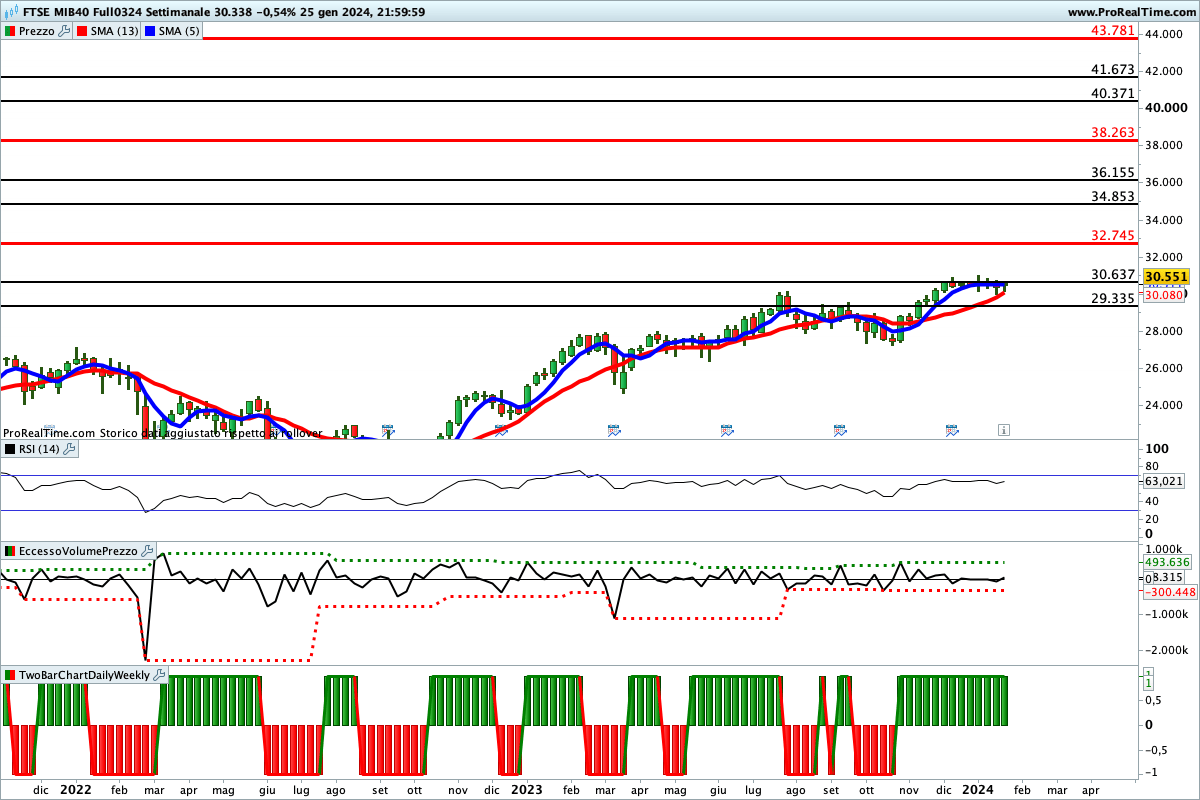The image size is (1200, 800).
Task: Click the 63,021 RSI value tag
Action: pyautogui.click(x=1164, y=481)
